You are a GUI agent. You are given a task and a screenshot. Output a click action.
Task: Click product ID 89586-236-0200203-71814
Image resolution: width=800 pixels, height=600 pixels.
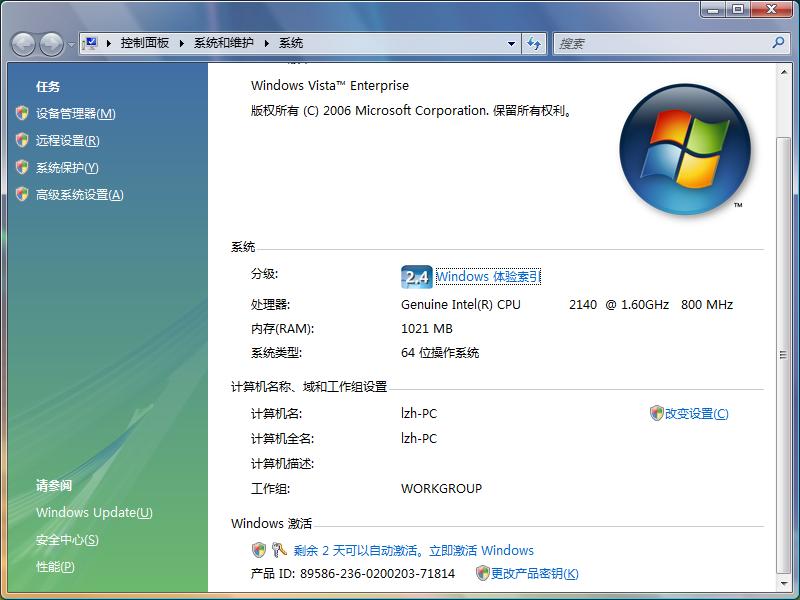(377, 573)
